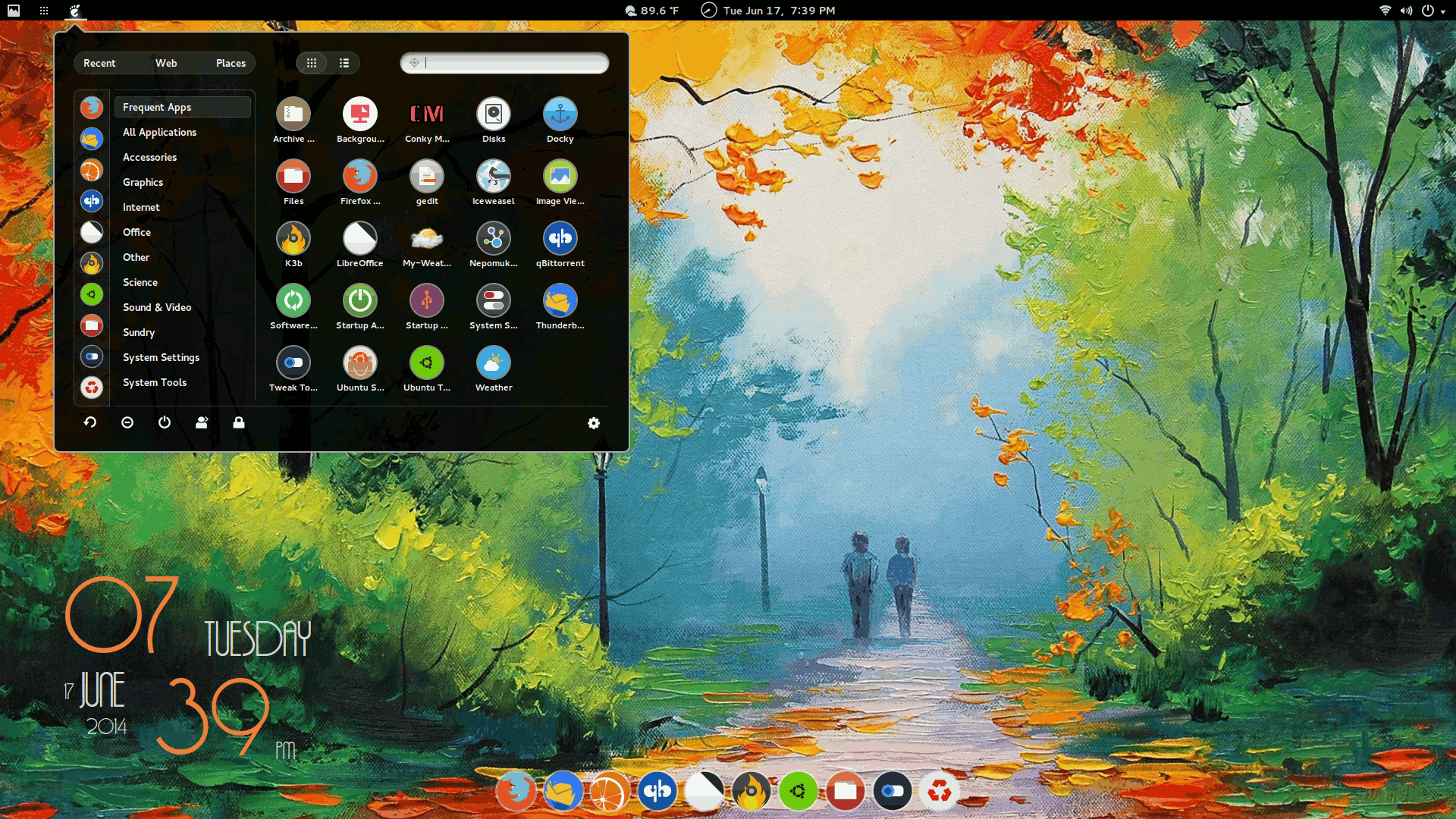This screenshot has height=819, width=1456.
Task: Open Ubuntu Tweak from the bottom dock
Action: 799,791
